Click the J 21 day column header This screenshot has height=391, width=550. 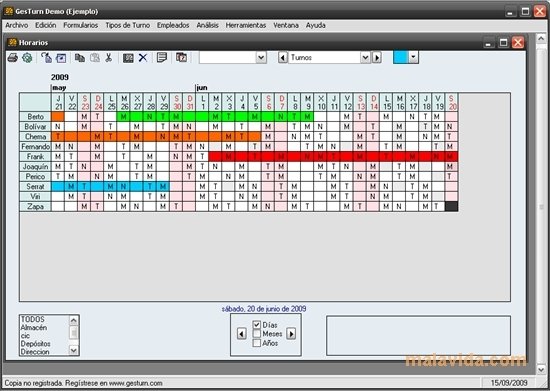(58, 102)
